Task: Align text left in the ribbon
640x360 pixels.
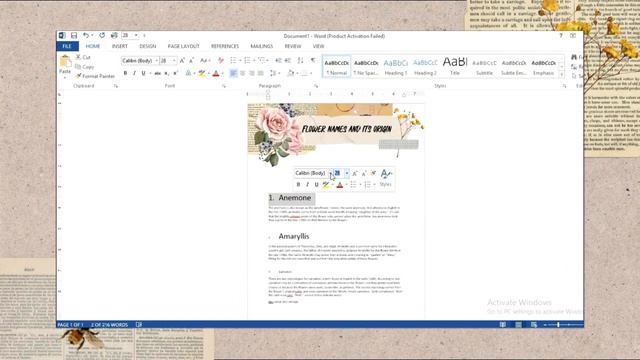Action: tap(233, 73)
